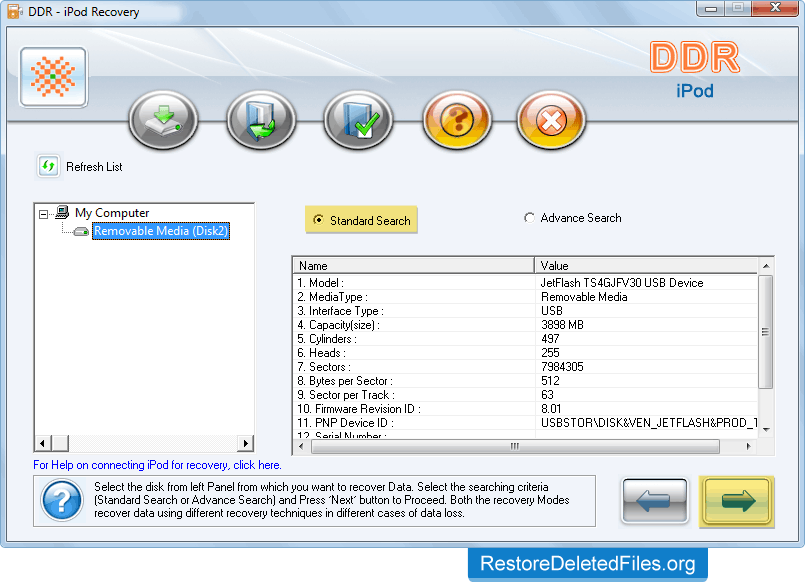Viewport: 805px width, 582px height.
Task: Close the DDR iPod Recovery window
Action: tap(775, 8)
